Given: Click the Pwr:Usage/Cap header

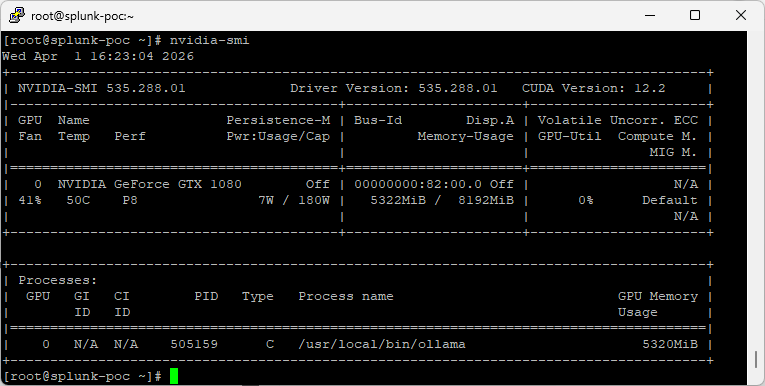Looking at the screenshot, I should pos(278,136).
